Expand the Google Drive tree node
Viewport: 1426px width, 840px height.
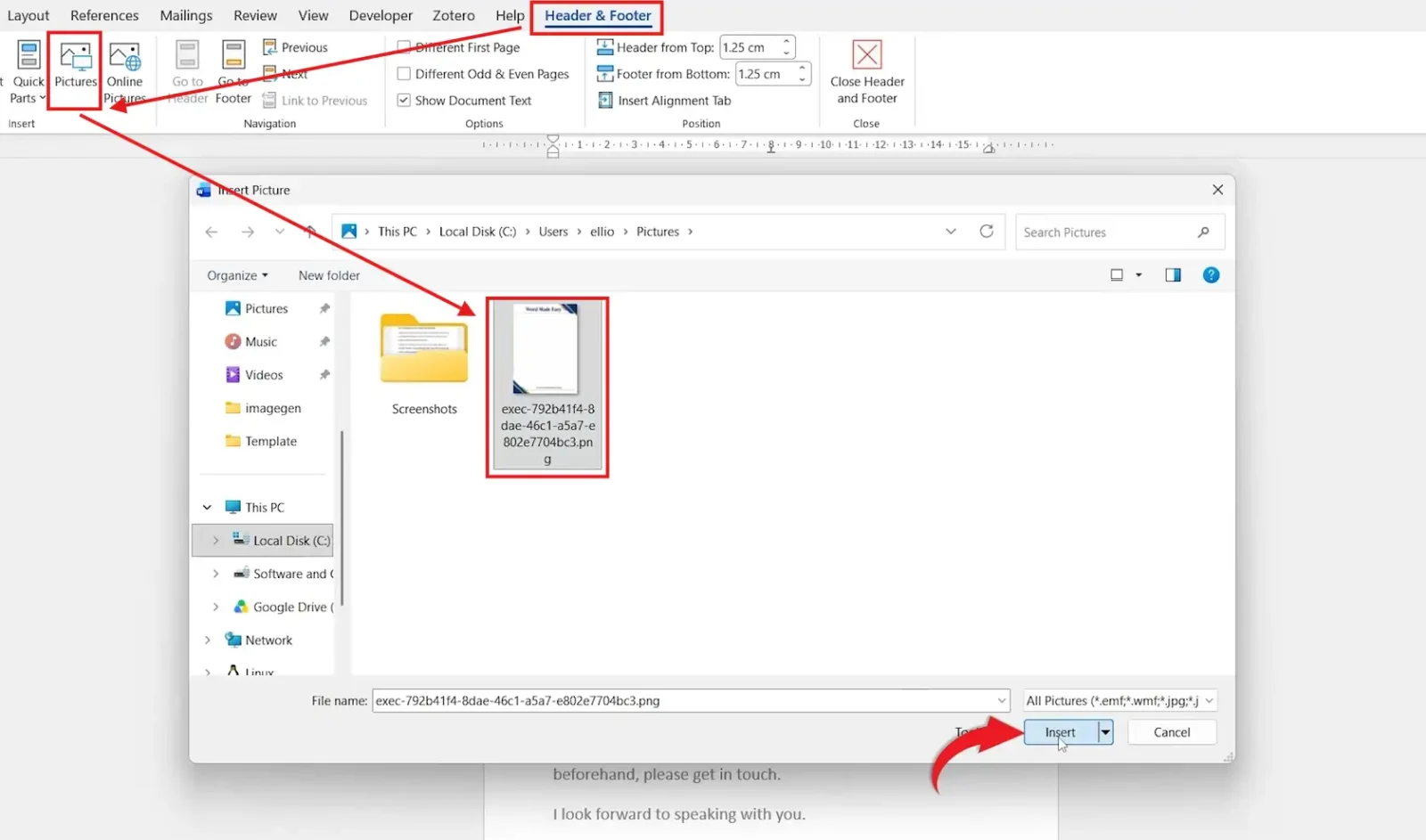215,607
